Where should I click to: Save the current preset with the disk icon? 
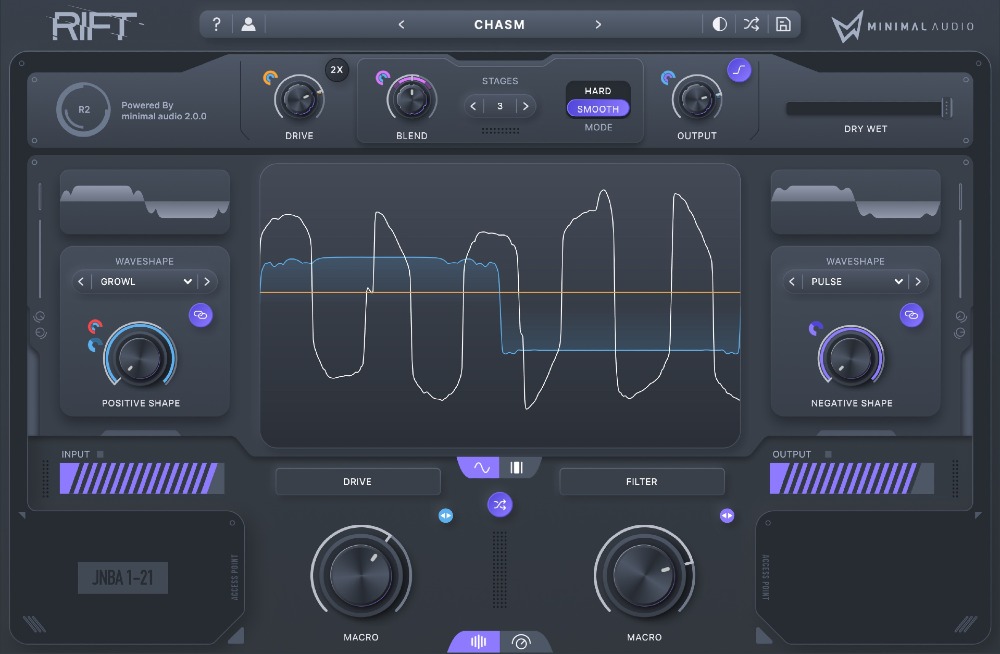783,23
